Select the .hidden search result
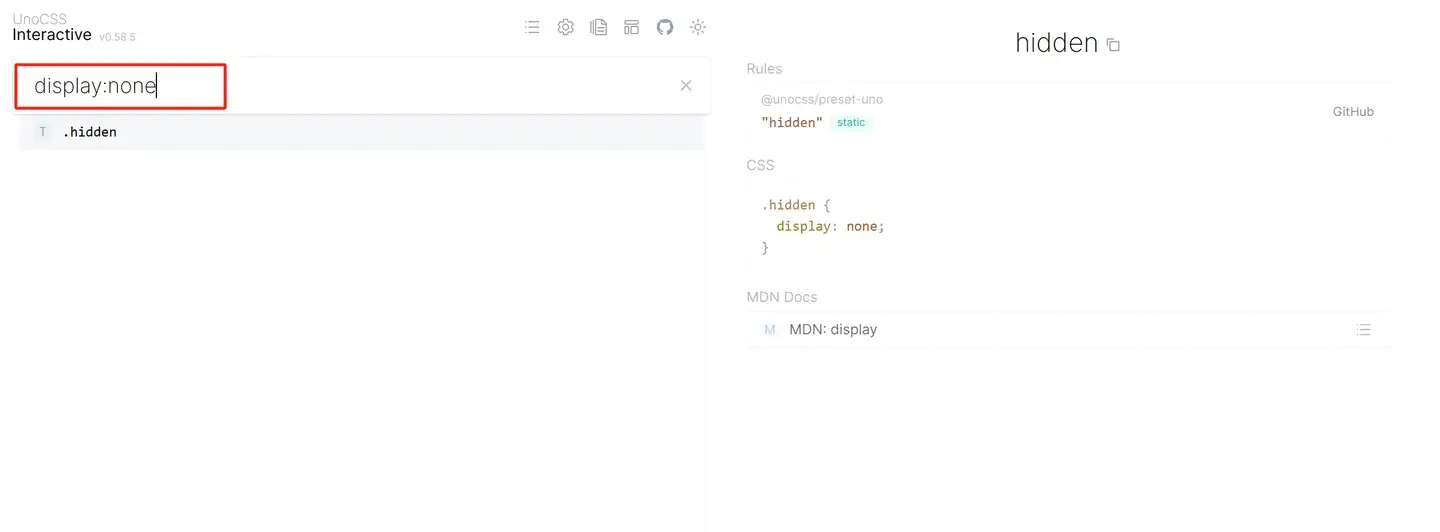Image resolution: width=1440 pixels, height=532 pixels. [x=90, y=132]
